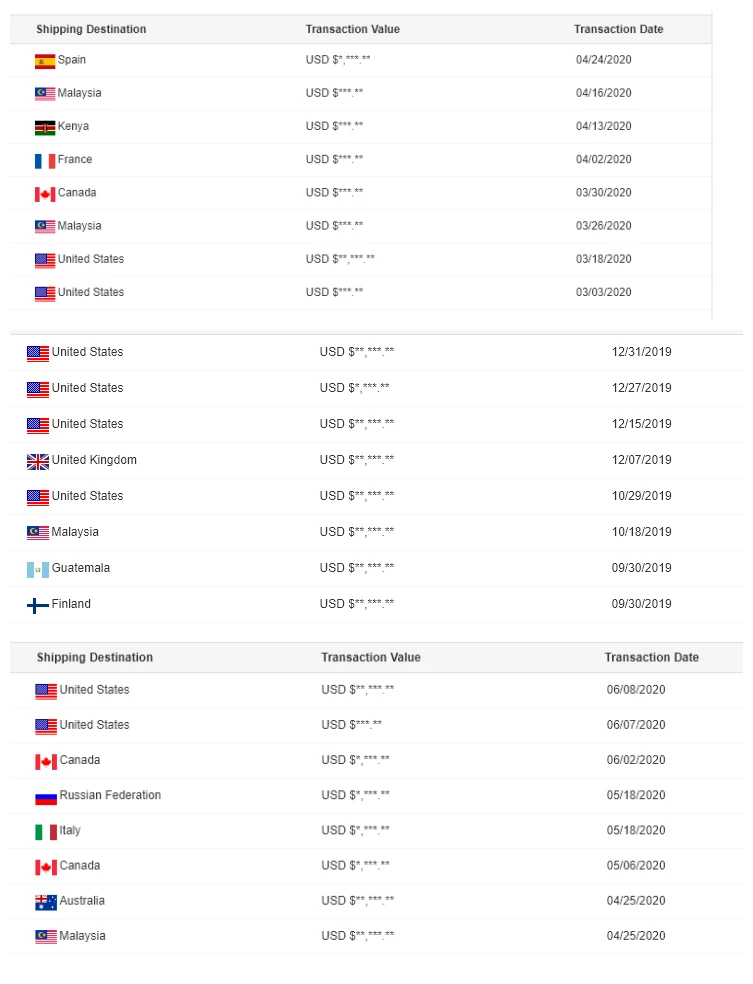Select the France flag icon
Viewport: 753px width, 984px height.
pyautogui.click(x=45, y=160)
